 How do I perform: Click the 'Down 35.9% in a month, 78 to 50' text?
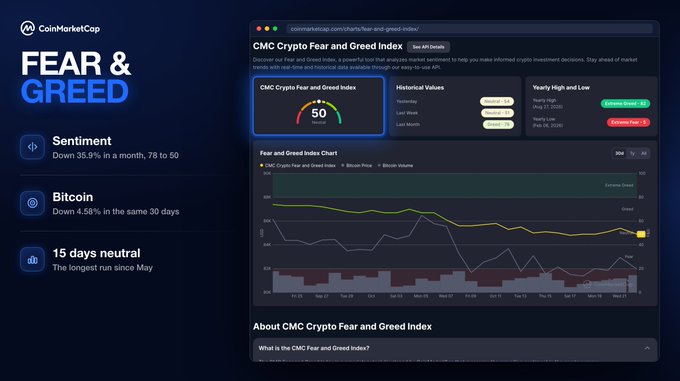click(x=115, y=155)
